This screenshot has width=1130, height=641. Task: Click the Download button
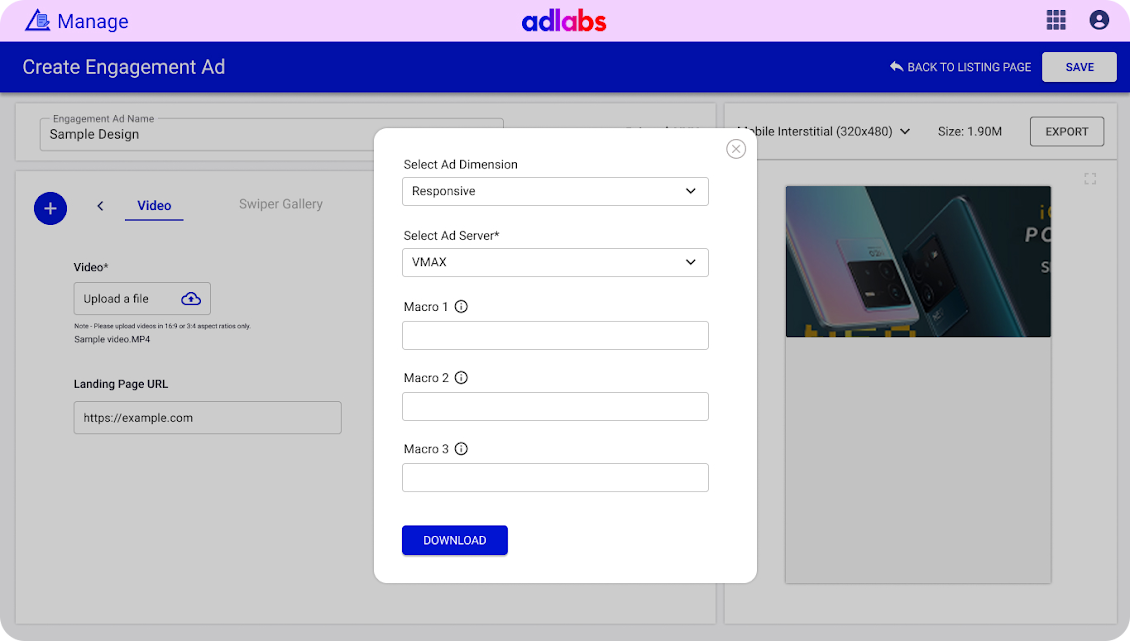(455, 540)
